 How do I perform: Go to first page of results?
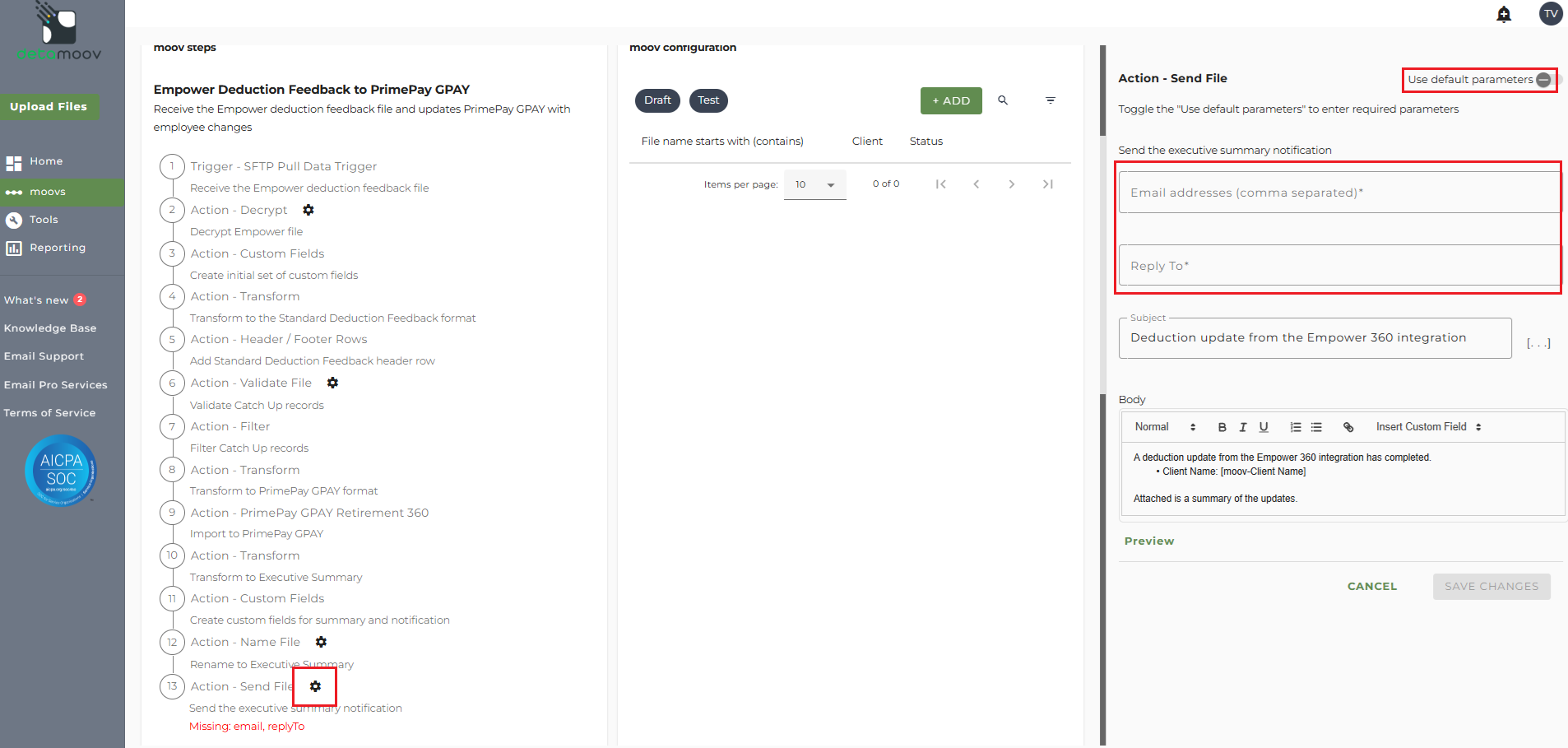point(940,184)
